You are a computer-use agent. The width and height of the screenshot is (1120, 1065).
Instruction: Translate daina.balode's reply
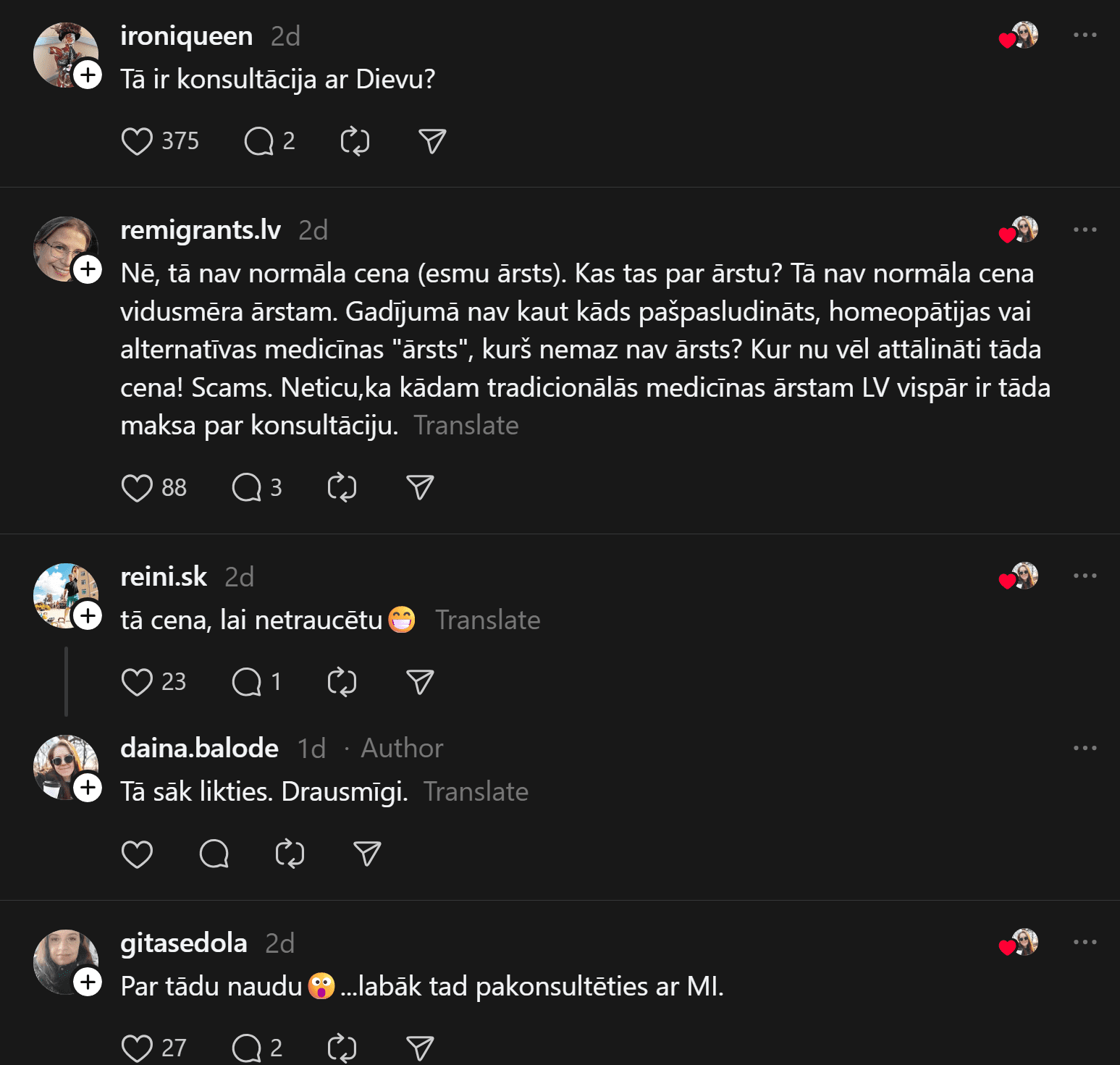[x=476, y=792]
